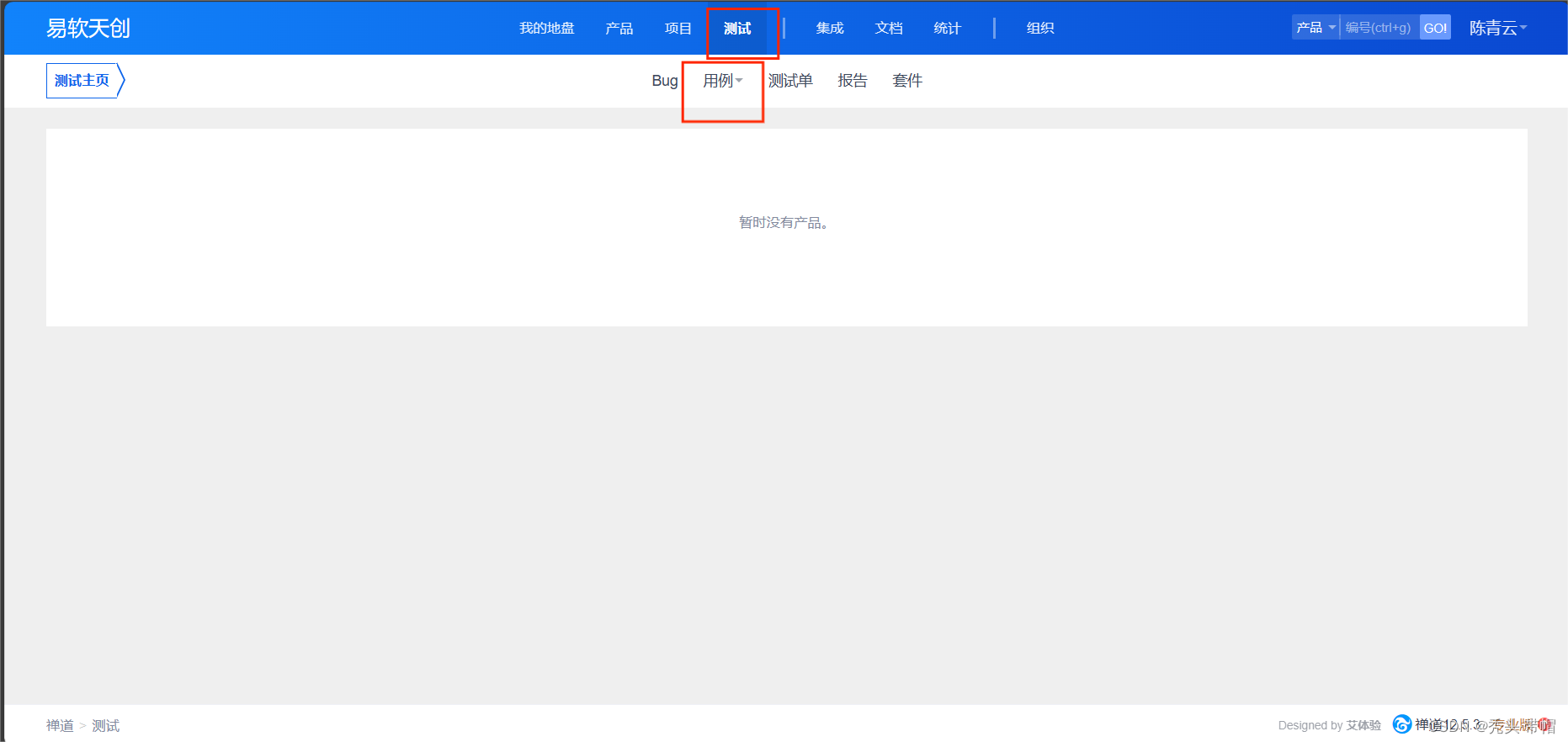
Task: Click the 暂时没有产品 message text
Action: click(x=784, y=222)
